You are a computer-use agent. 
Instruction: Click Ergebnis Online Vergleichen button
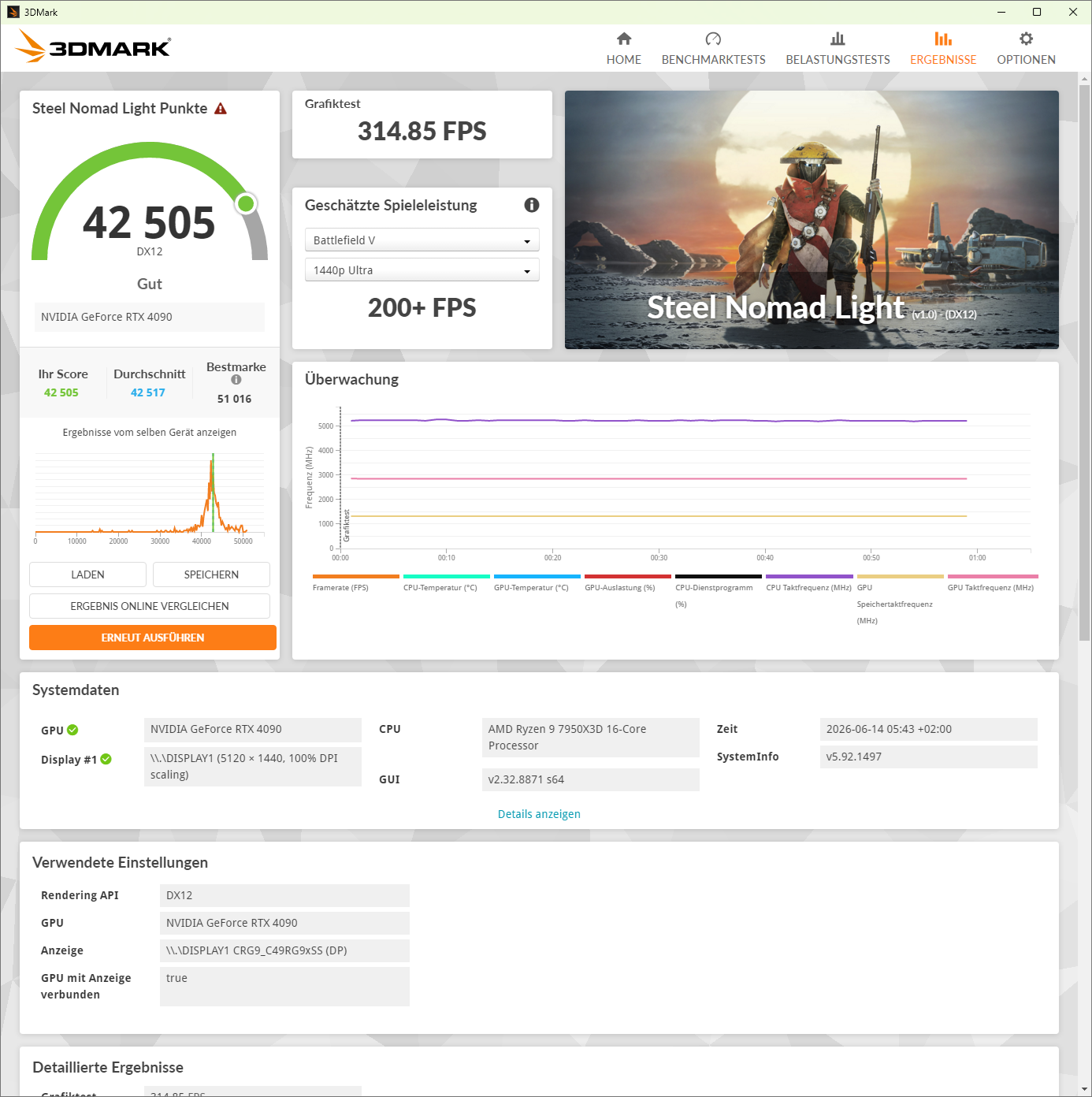click(x=150, y=606)
